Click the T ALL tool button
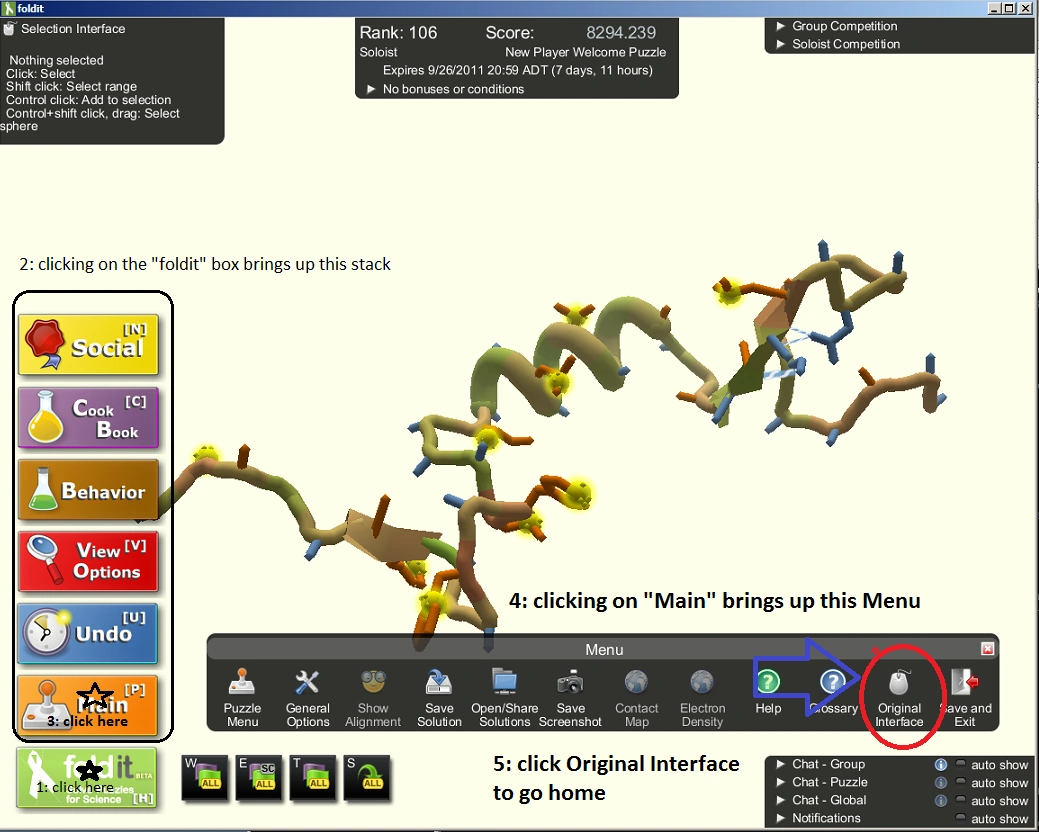1039x832 pixels. point(313,777)
